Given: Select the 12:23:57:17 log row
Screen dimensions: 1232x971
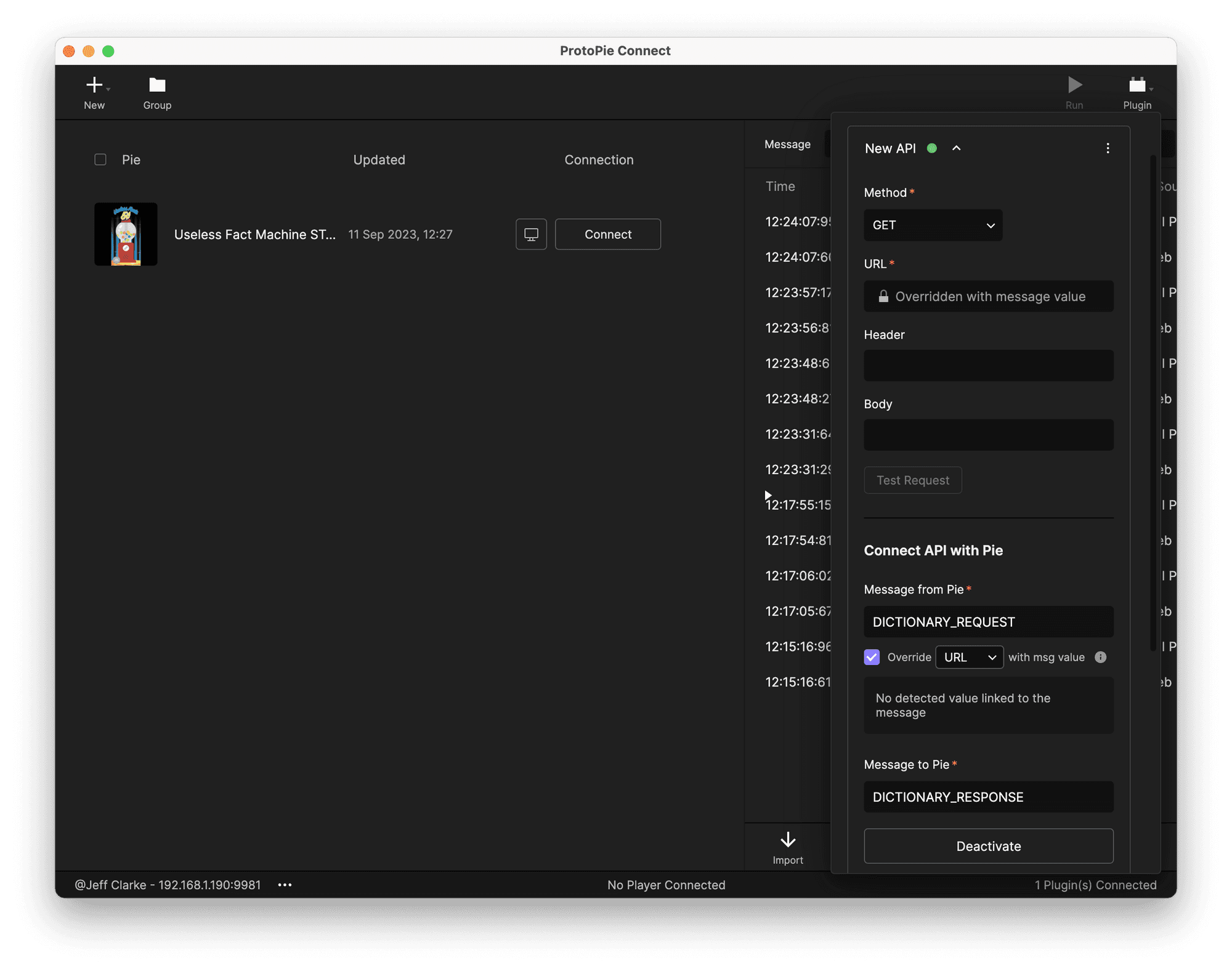Looking at the screenshot, I should [x=798, y=292].
